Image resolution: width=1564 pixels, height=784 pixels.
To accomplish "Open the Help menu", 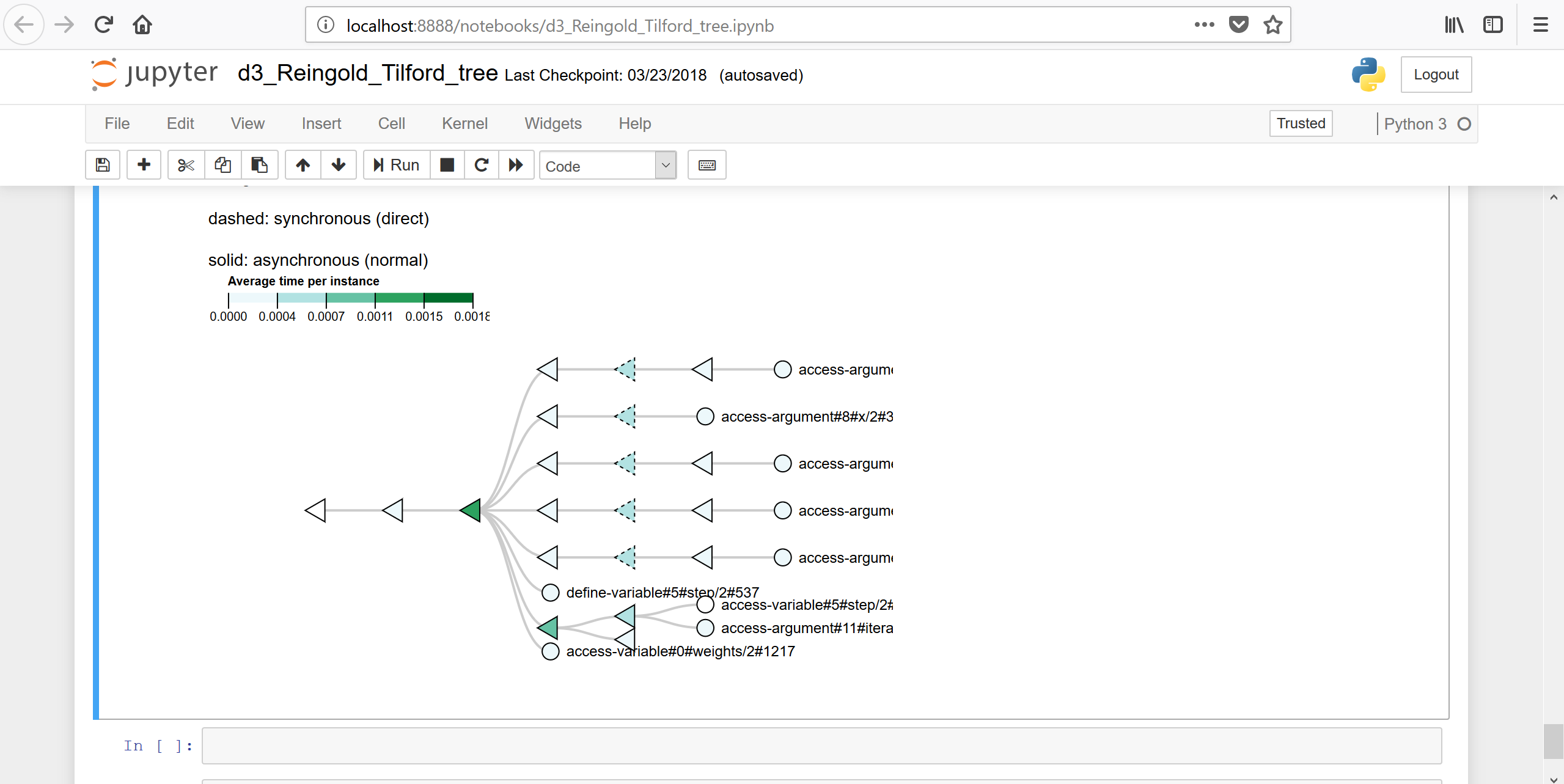I will pyautogui.click(x=635, y=123).
